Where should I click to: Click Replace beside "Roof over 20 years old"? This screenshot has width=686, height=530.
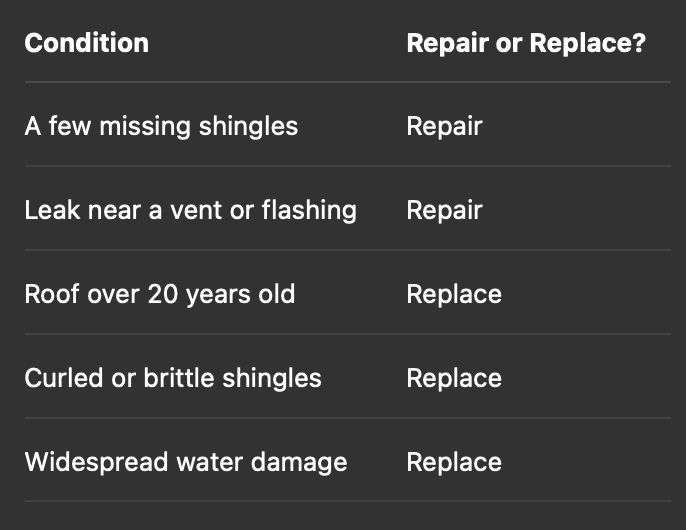(x=454, y=294)
